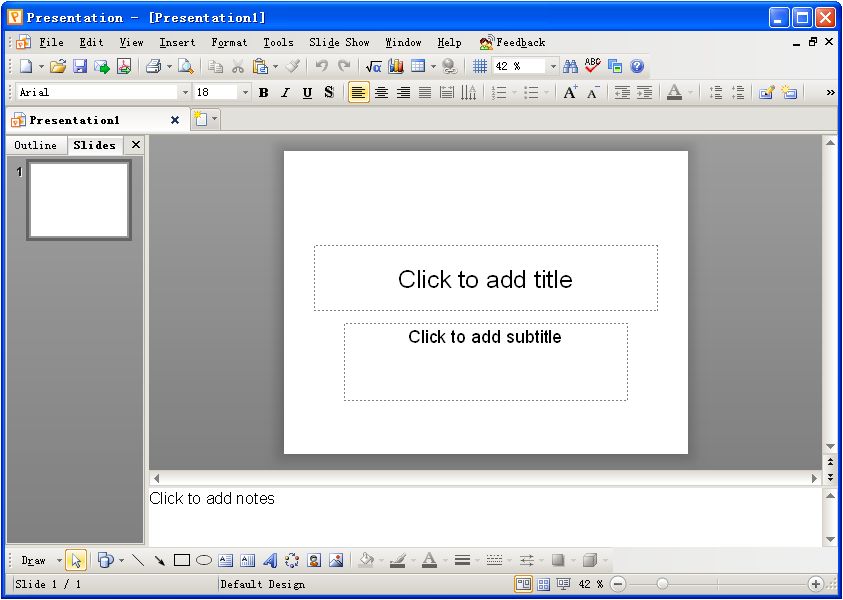This screenshot has height=600, width=843.
Task: Decrease font size with the A- icon
Action: pos(593,92)
